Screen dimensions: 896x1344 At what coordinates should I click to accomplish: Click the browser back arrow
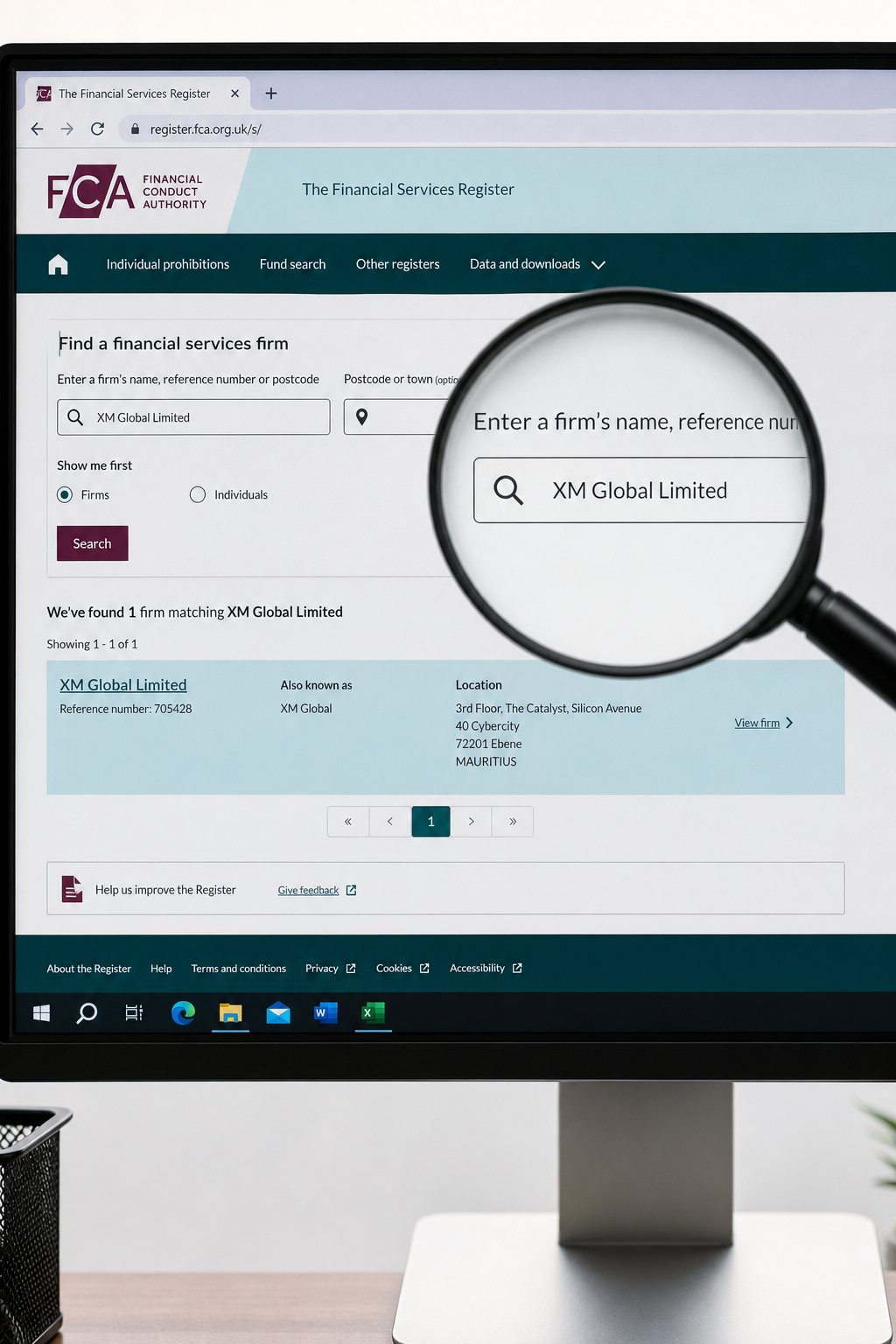pyautogui.click(x=37, y=129)
